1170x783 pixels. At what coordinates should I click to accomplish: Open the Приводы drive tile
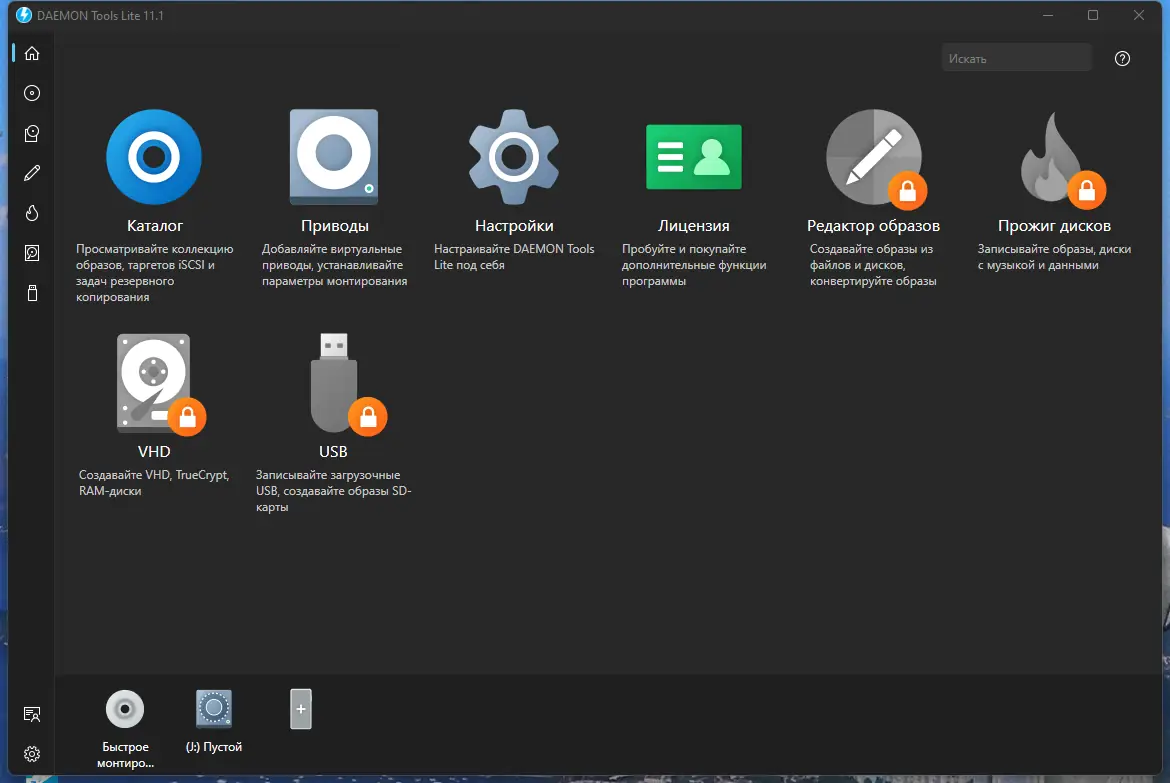pyautogui.click(x=334, y=157)
